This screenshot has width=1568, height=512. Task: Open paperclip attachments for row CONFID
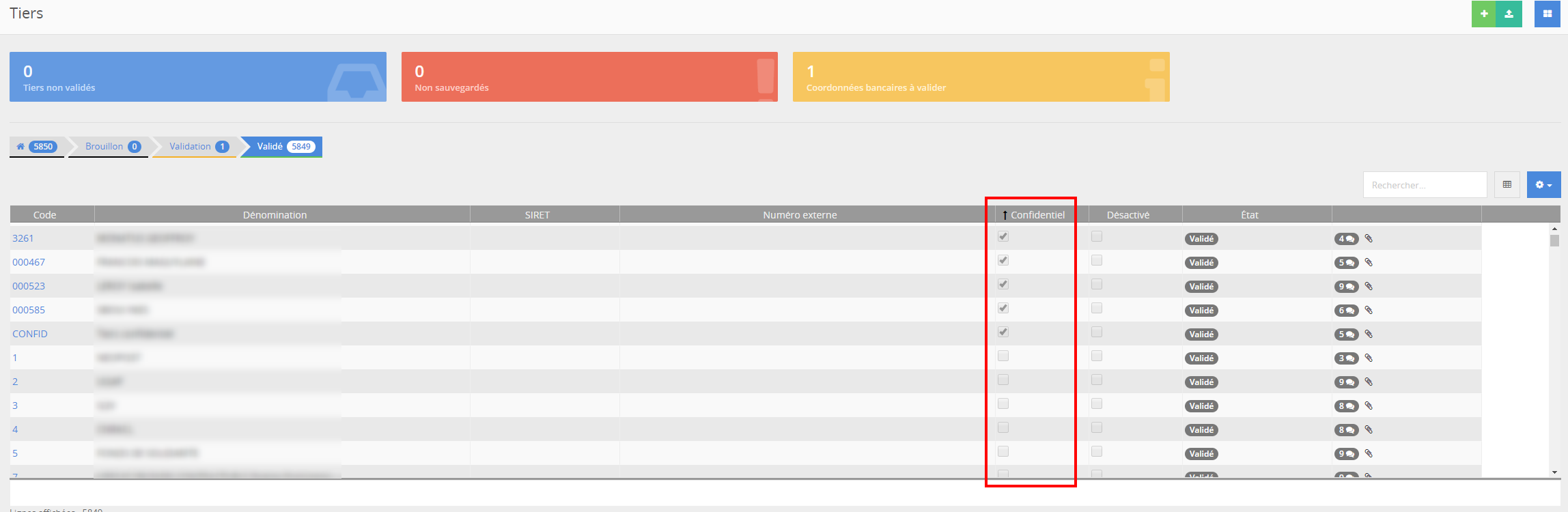1369,335
